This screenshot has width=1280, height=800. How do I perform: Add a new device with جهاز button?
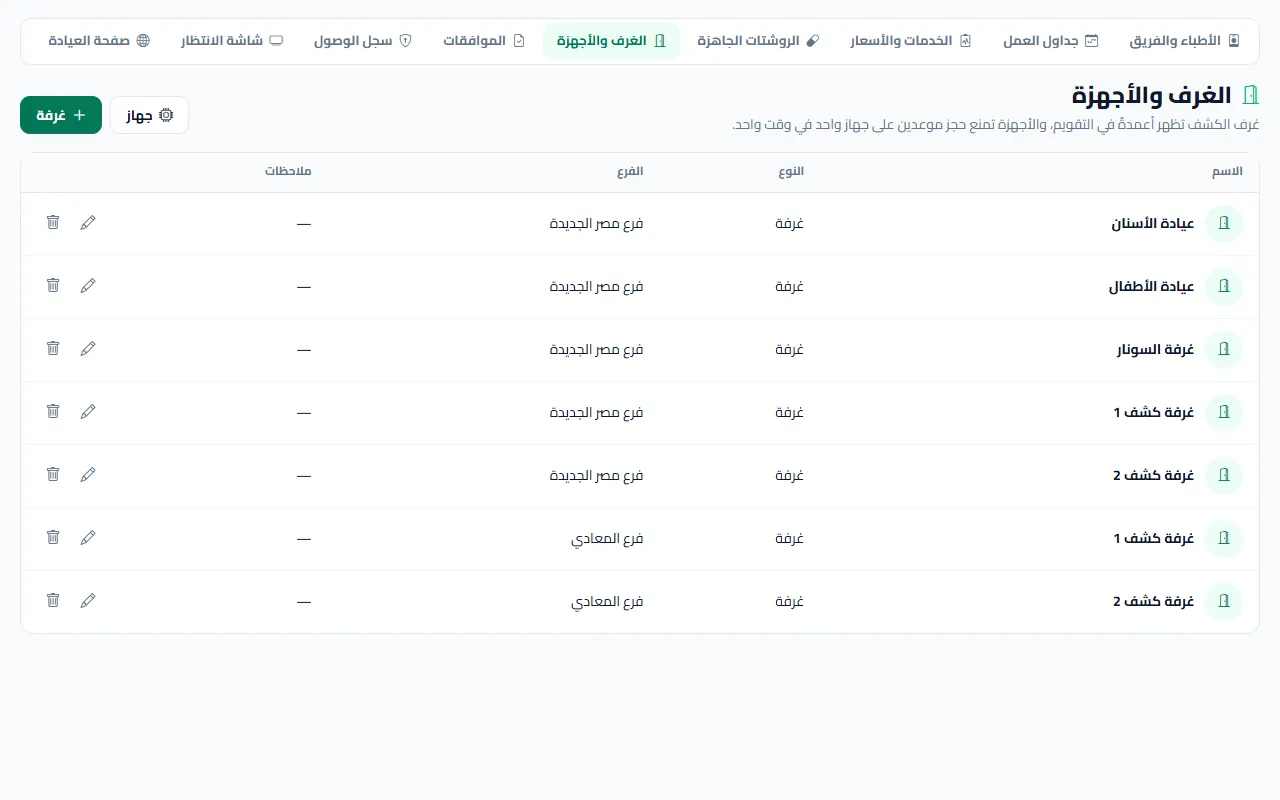[149, 115]
